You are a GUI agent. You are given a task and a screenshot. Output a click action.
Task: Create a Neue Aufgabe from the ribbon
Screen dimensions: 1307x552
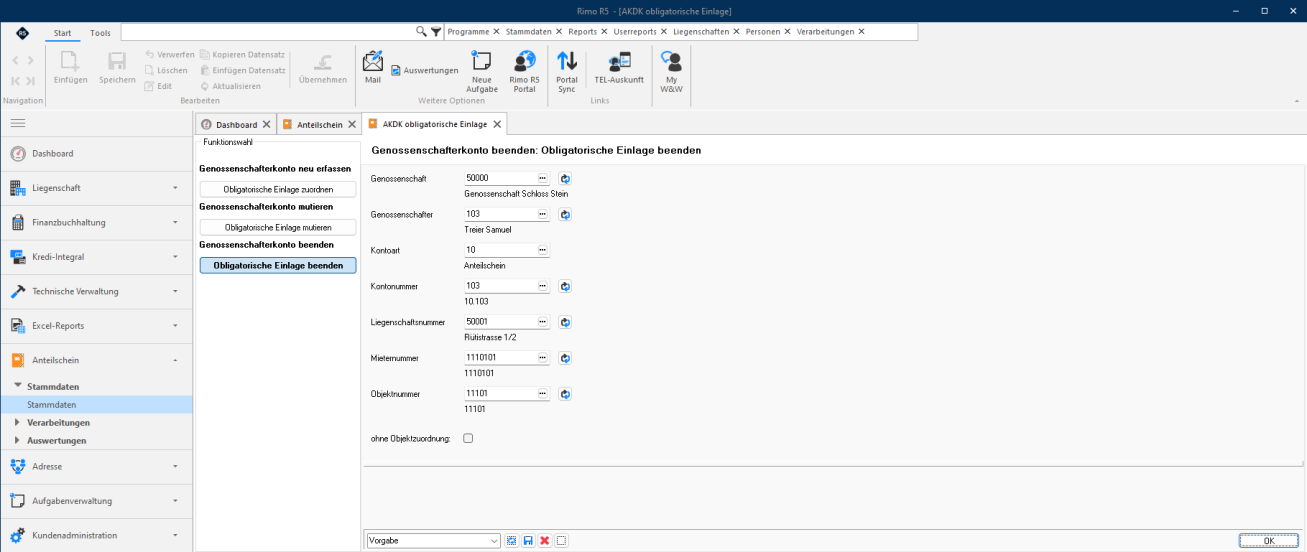tap(482, 71)
